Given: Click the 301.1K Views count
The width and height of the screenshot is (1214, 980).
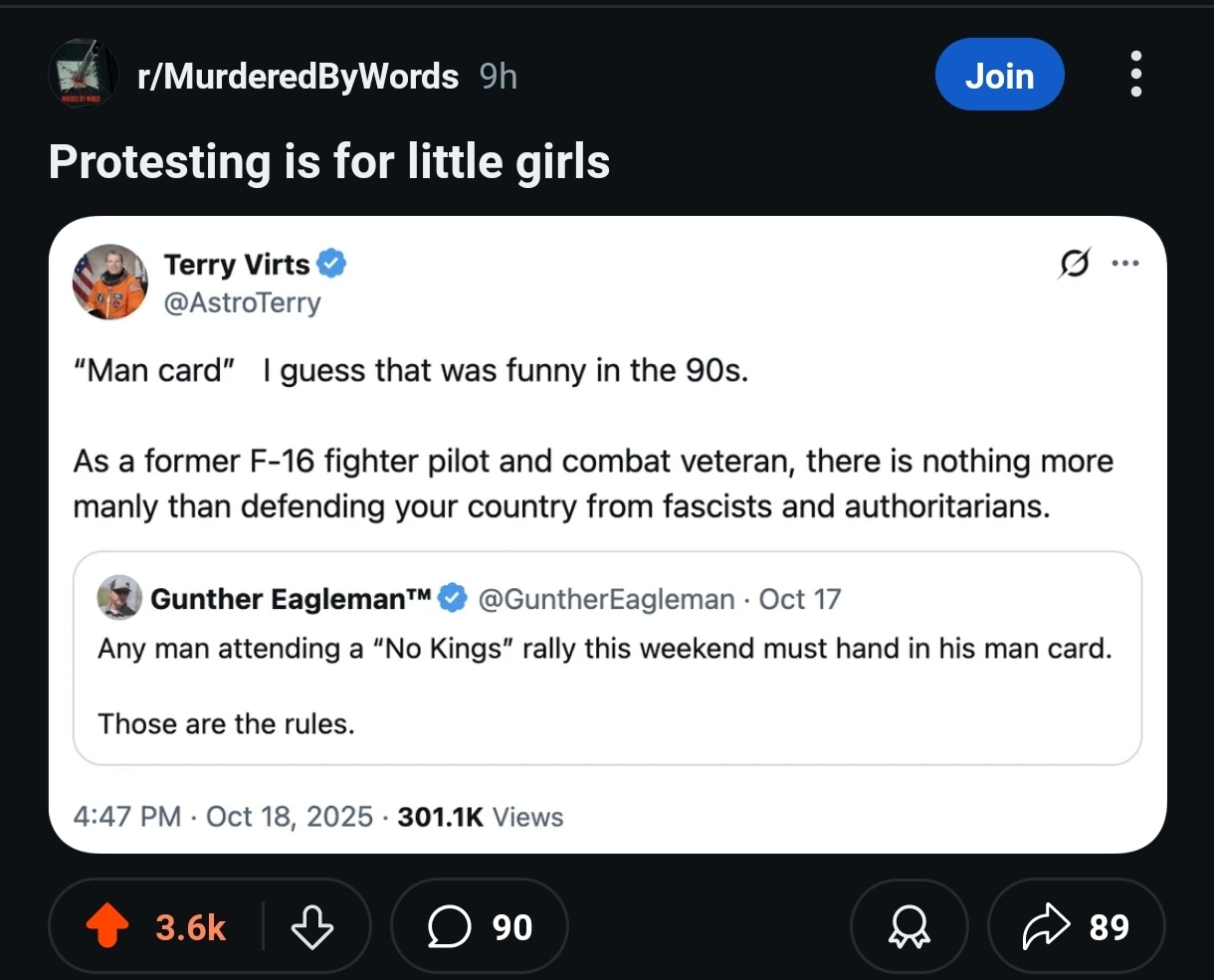Looking at the screenshot, I should (480, 817).
